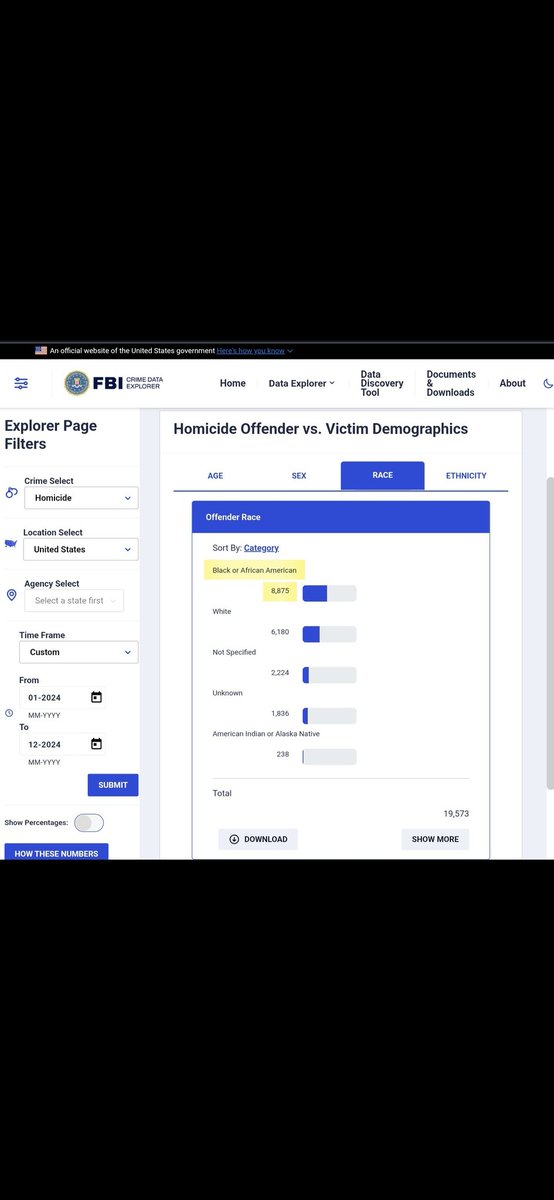
Task: Click the Homicide Offender vs. Victim Demographics heading
Action: [x=321, y=429]
